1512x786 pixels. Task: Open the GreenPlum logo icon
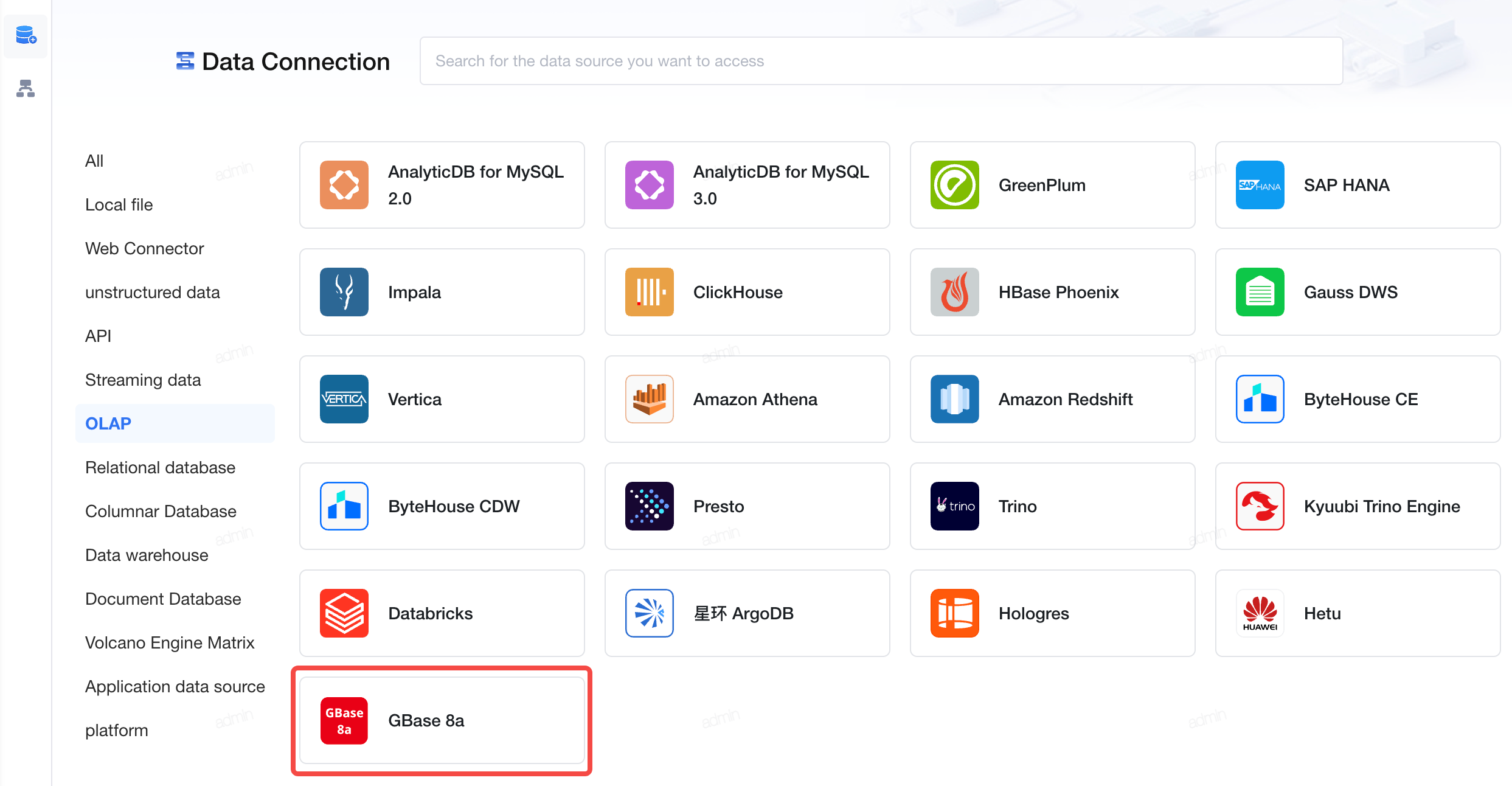click(954, 185)
